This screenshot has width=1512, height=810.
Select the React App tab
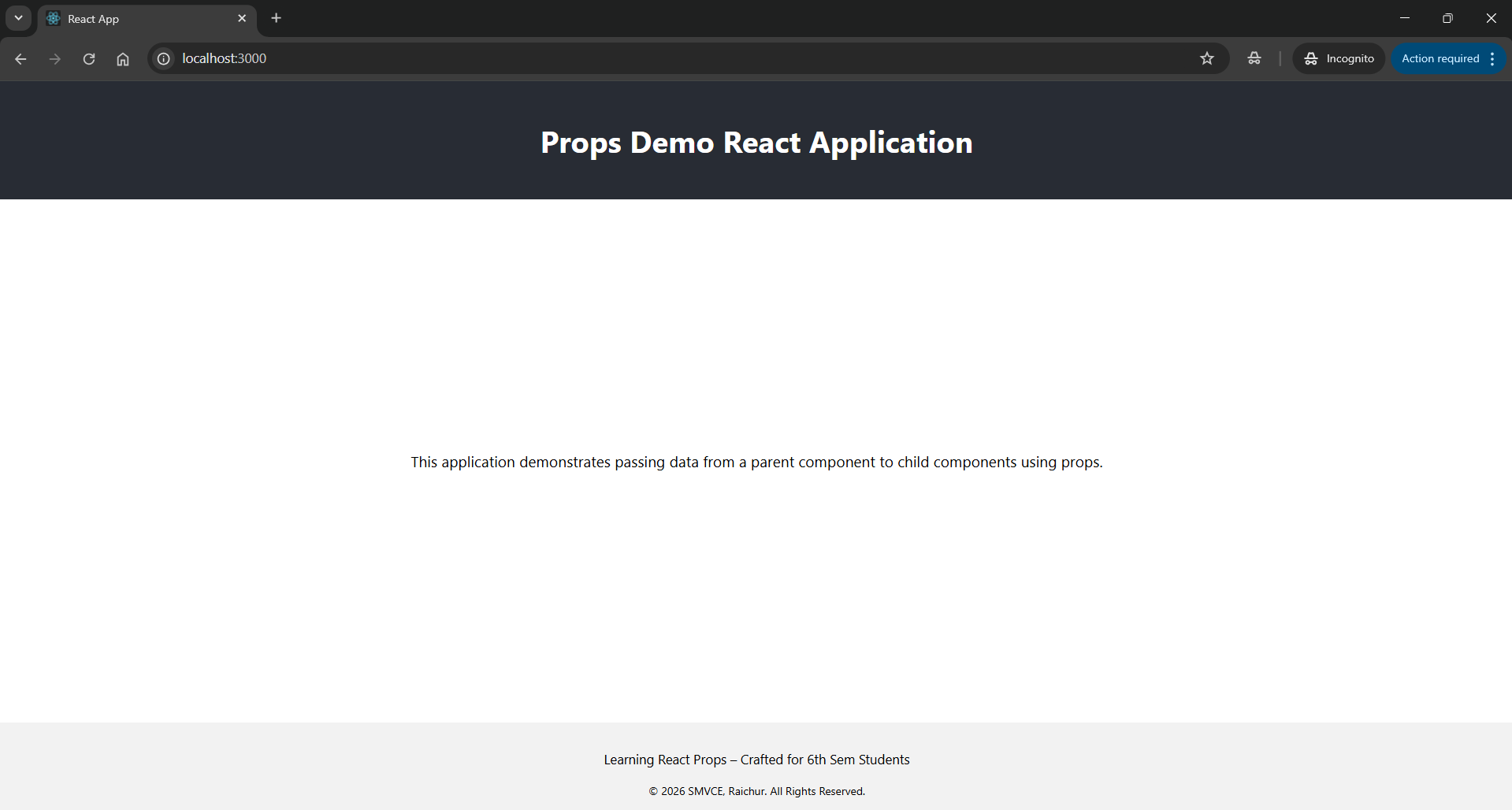(134, 19)
